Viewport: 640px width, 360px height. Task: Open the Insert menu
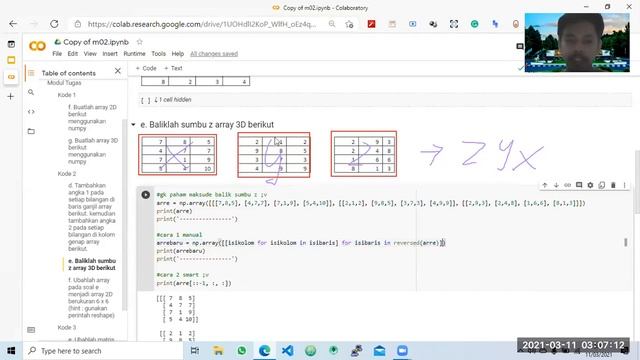coord(110,54)
